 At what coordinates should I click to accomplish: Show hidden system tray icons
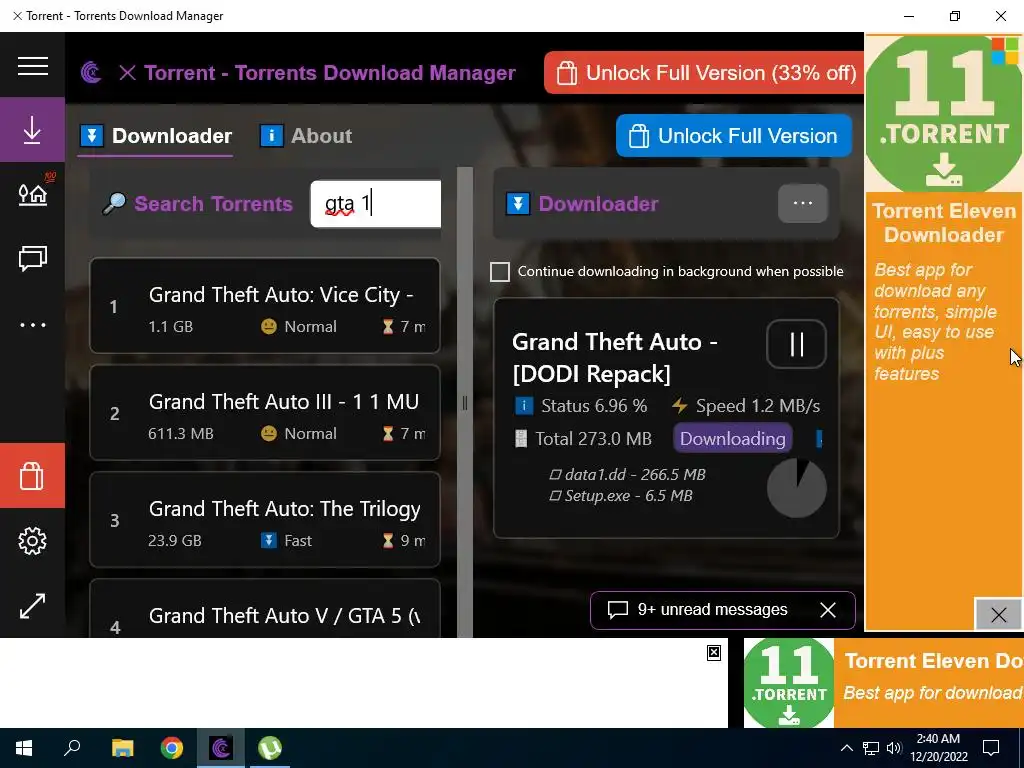click(846, 748)
